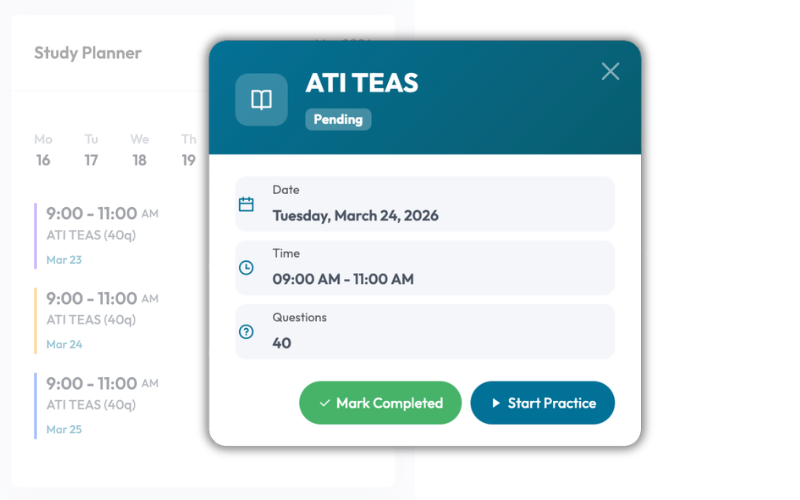Click the Mar 25 date label

(64, 429)
